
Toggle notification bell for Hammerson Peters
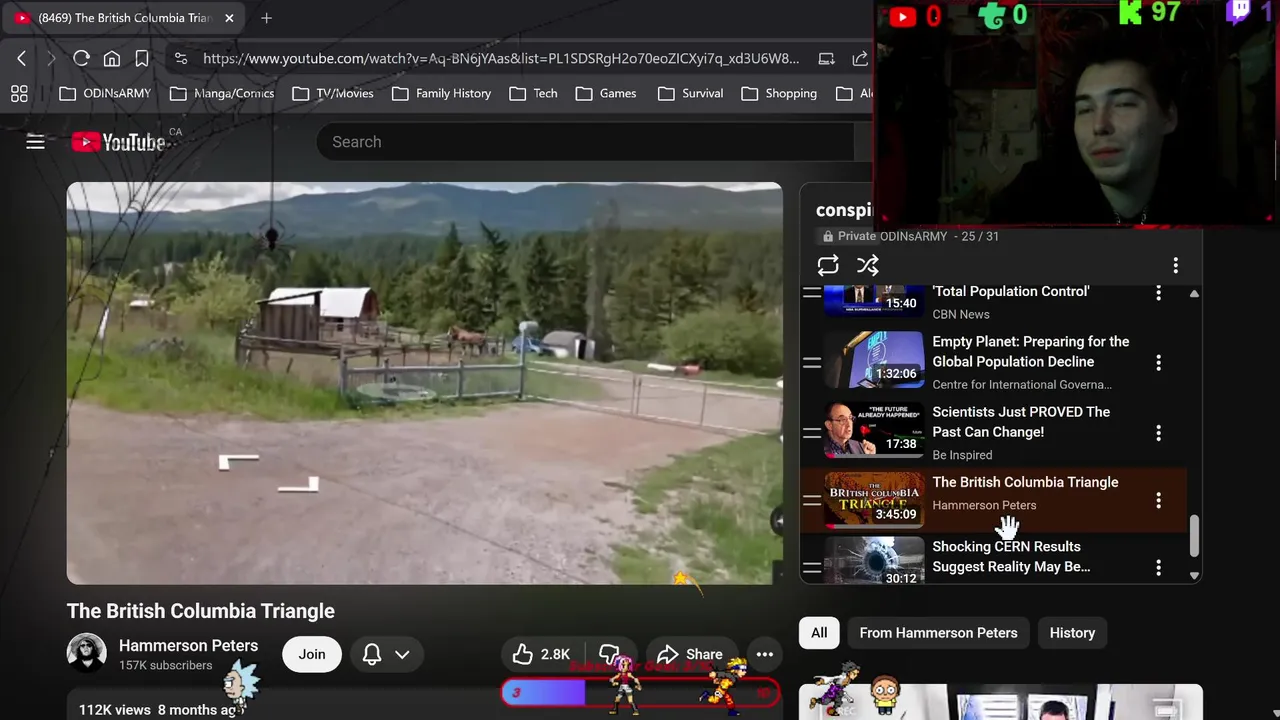tap(372, 654)
